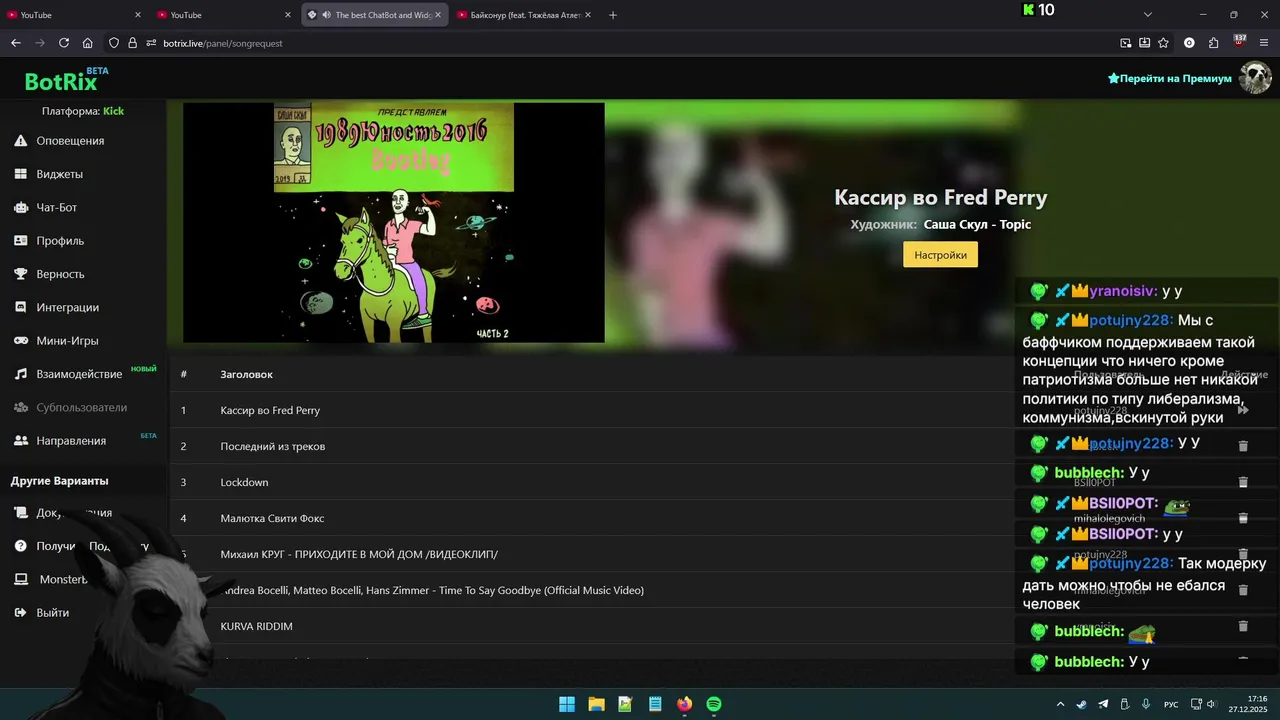1280x720 pixels.
Task: Click the Telegram tray icon
Action: coord(1103,704)
